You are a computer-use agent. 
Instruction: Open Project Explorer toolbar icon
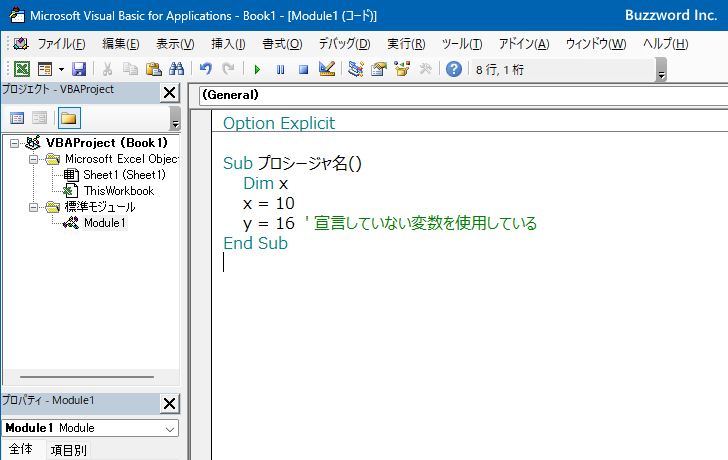pyautogui.click(x=356, y=69)
